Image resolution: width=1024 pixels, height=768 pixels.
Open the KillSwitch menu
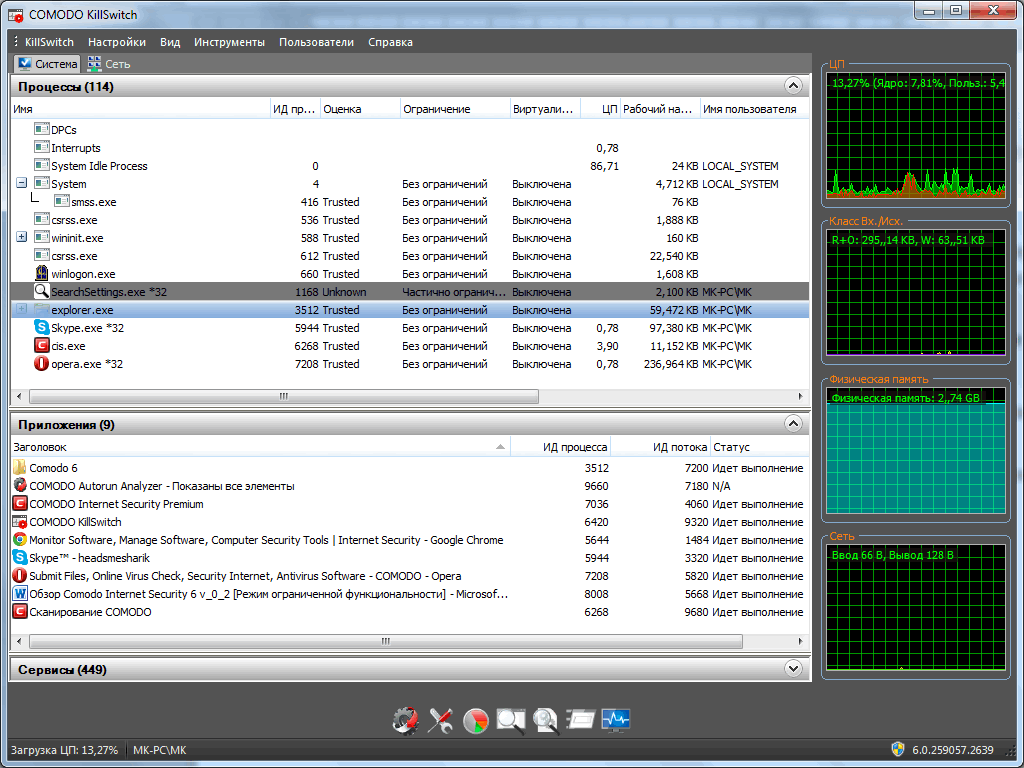pyautogui.click(x=49, y=42)
